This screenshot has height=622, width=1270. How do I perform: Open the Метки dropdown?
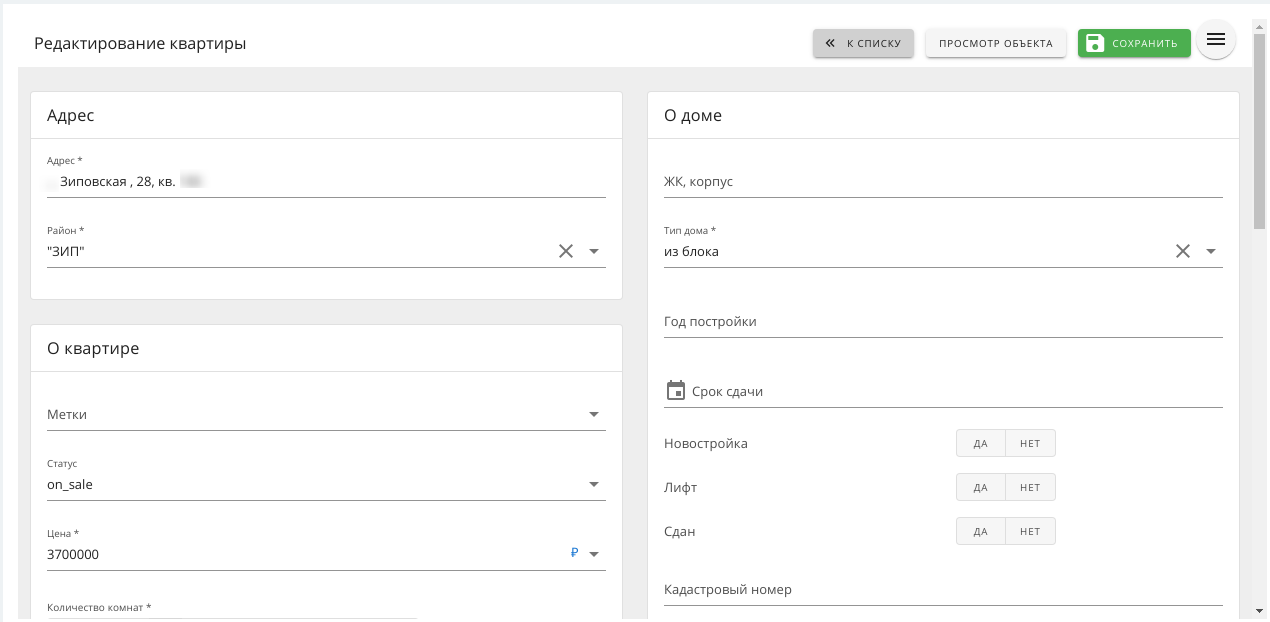594,414
